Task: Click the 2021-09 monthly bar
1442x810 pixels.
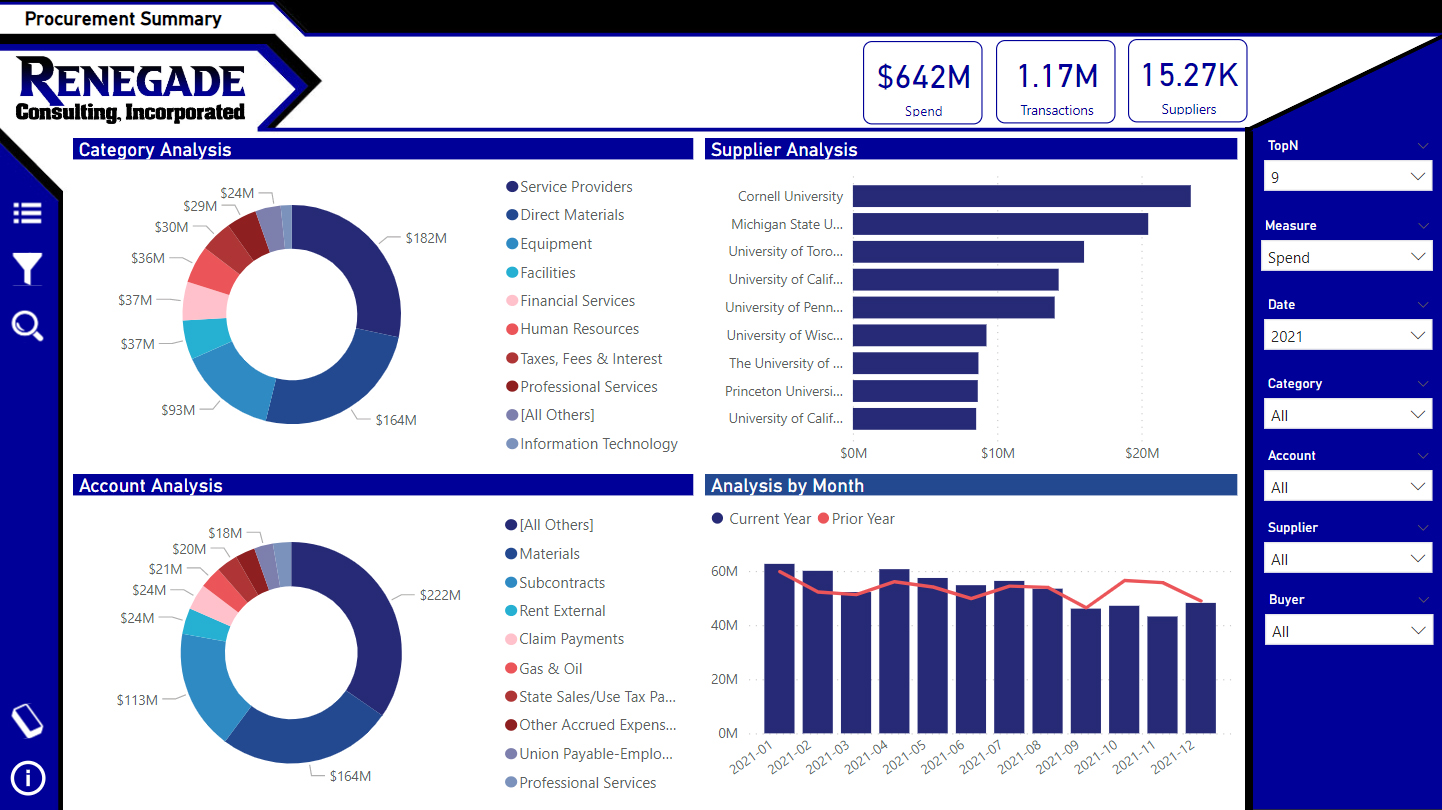Action: pyautogui.click(x=1085, y=671)
